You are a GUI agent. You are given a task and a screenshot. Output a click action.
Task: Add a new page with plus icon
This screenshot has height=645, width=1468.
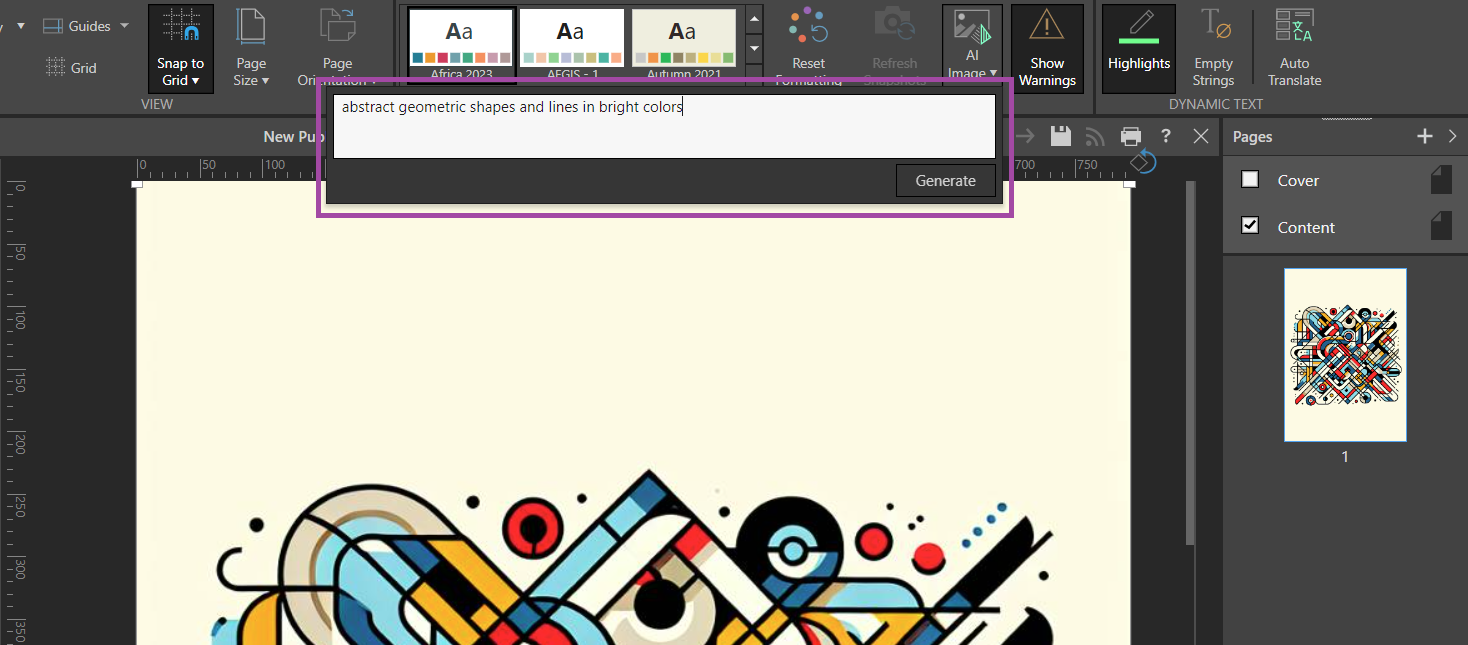click(1425, 136)
